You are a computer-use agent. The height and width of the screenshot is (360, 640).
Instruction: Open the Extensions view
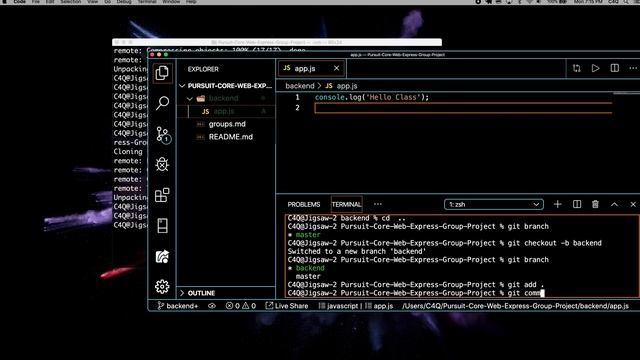coord(162,195)
